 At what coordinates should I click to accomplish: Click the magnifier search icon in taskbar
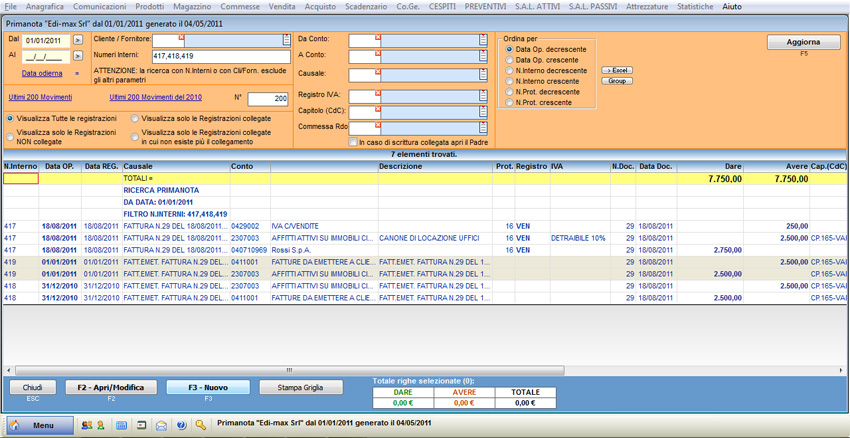(x=201, y=425)
